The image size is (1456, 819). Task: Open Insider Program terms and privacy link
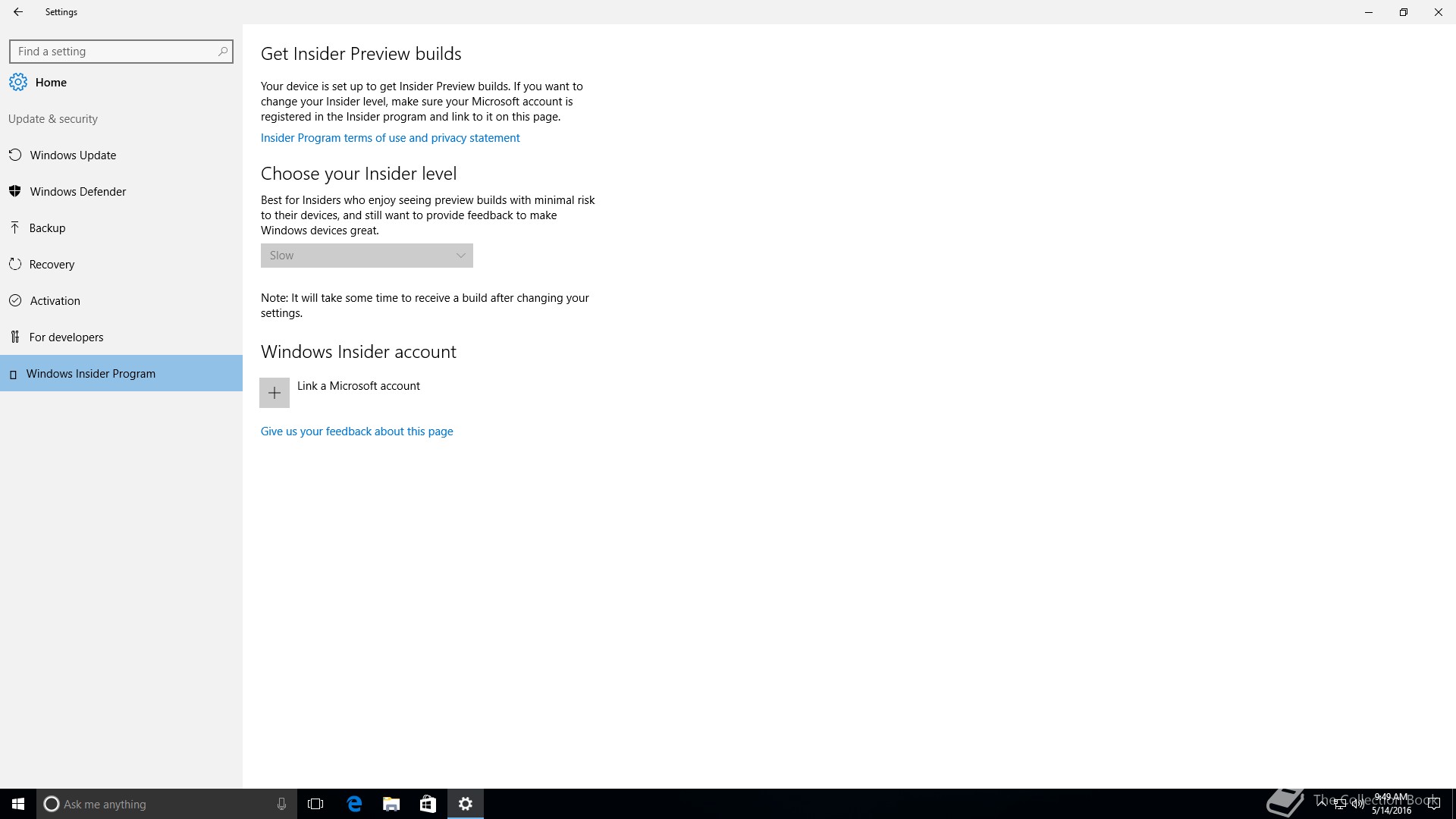pos(390,138)
